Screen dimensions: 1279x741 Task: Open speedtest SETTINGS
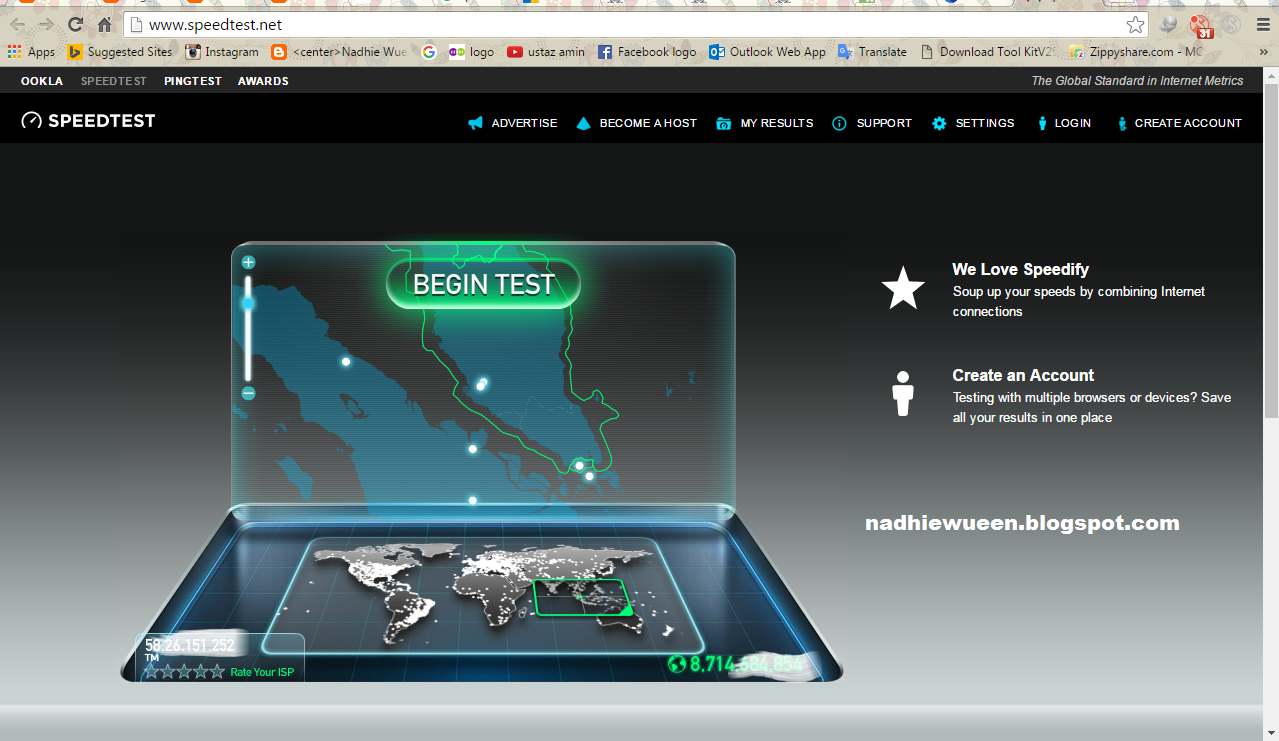click(x=985, y=123)
